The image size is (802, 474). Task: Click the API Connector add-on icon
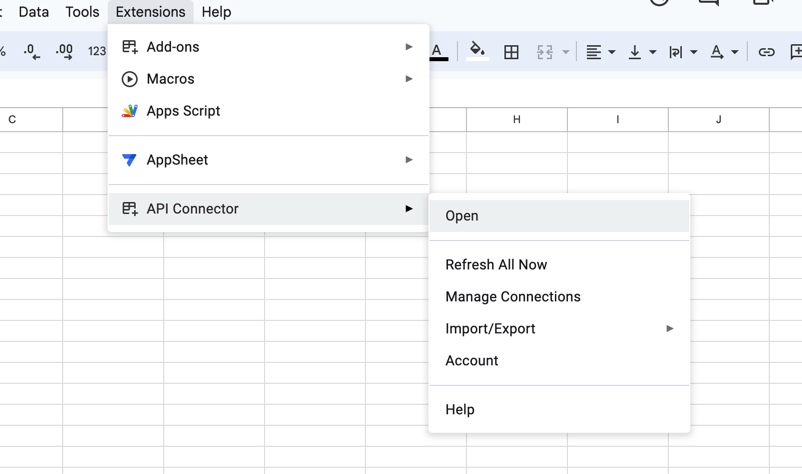[x=129, y=209]
